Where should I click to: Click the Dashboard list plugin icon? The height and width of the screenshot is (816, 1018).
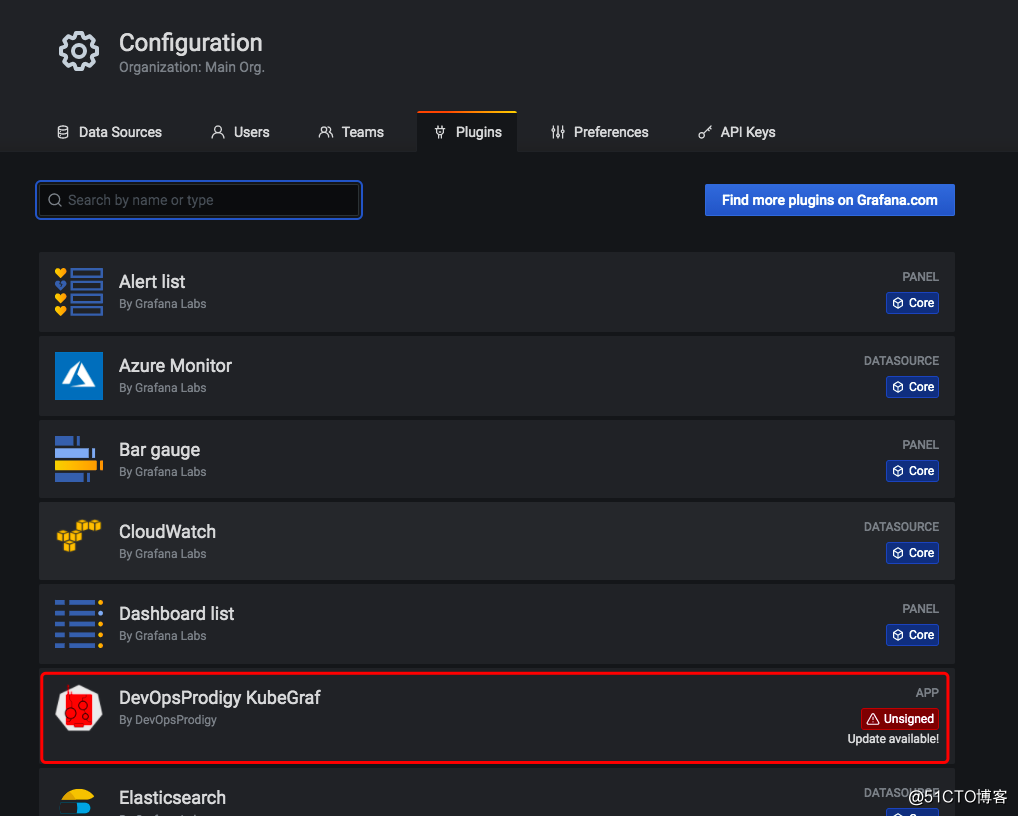(x=79, y=624)
